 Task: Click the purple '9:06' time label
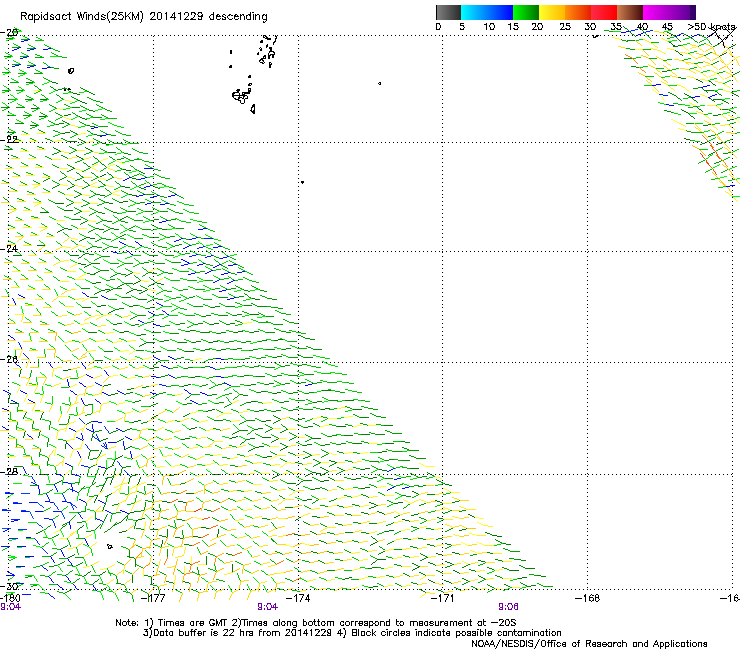click(508, 607)
